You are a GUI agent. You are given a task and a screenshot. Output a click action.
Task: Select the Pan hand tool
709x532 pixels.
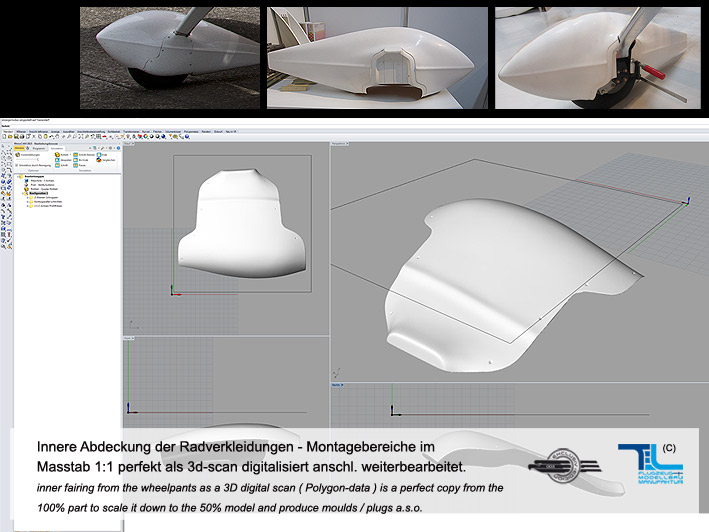point(57,137)
